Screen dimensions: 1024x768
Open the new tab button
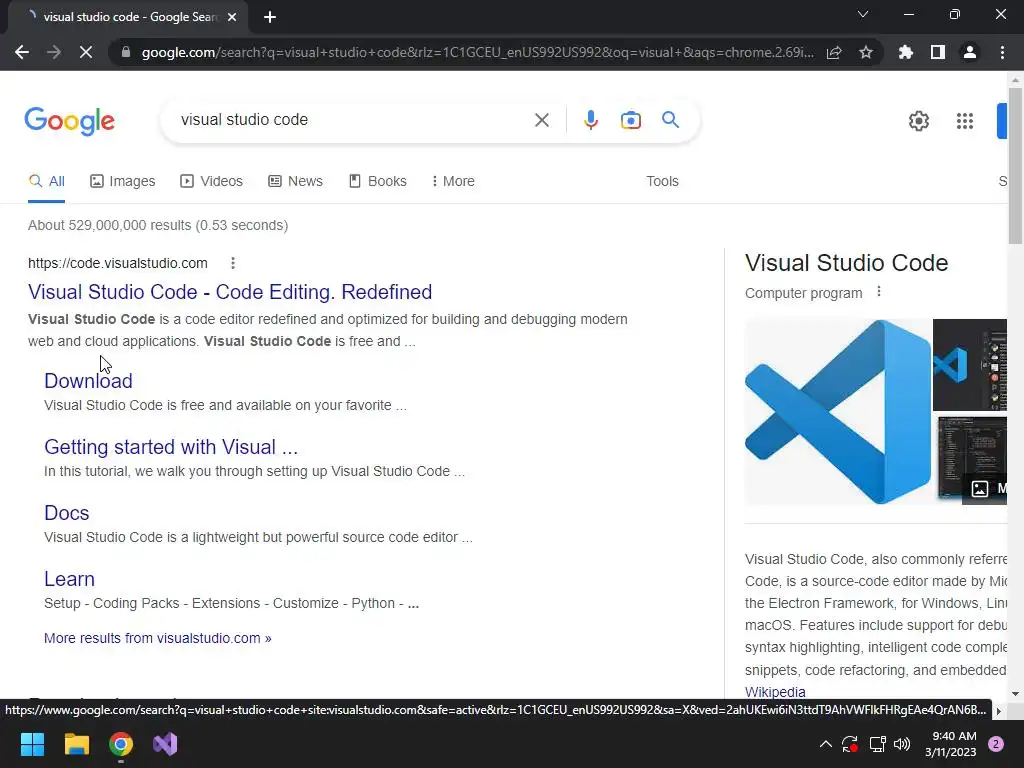(x=270, y=17)
